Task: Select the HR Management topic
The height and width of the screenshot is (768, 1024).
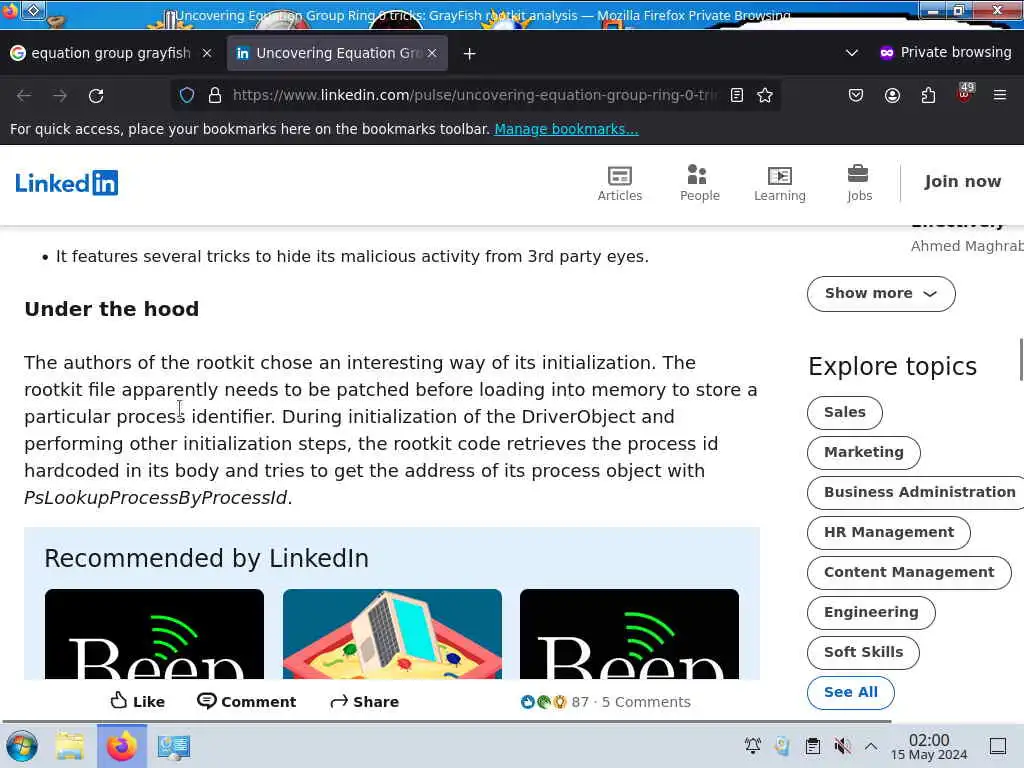Action: (888, 532)
